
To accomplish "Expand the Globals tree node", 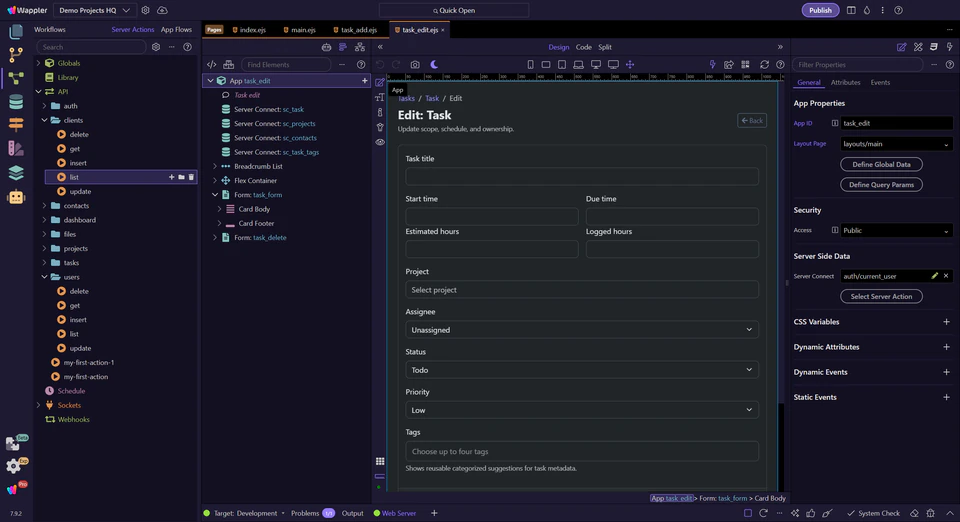I will (x=39, y=63).
